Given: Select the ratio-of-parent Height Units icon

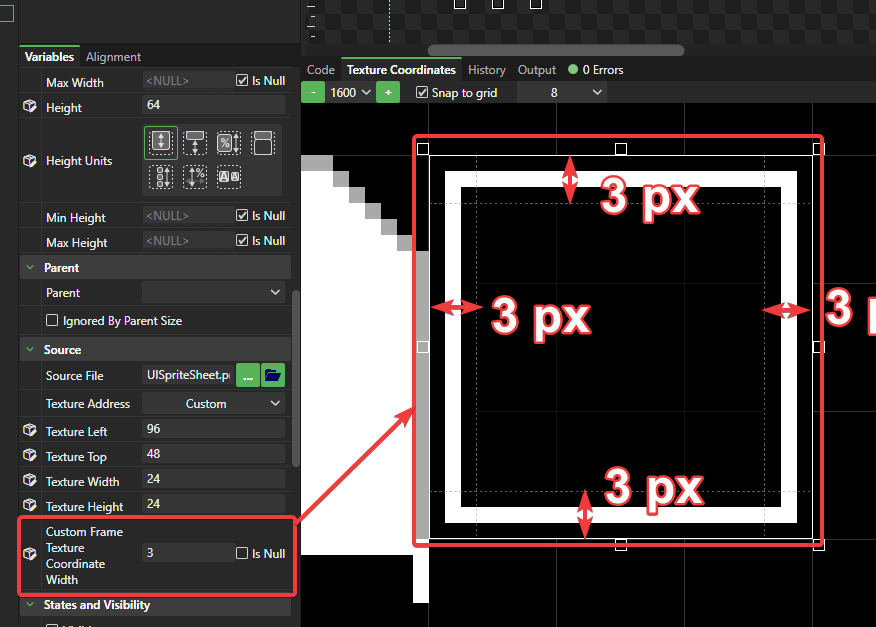Looking at the screenshot, I should [262, 143].
